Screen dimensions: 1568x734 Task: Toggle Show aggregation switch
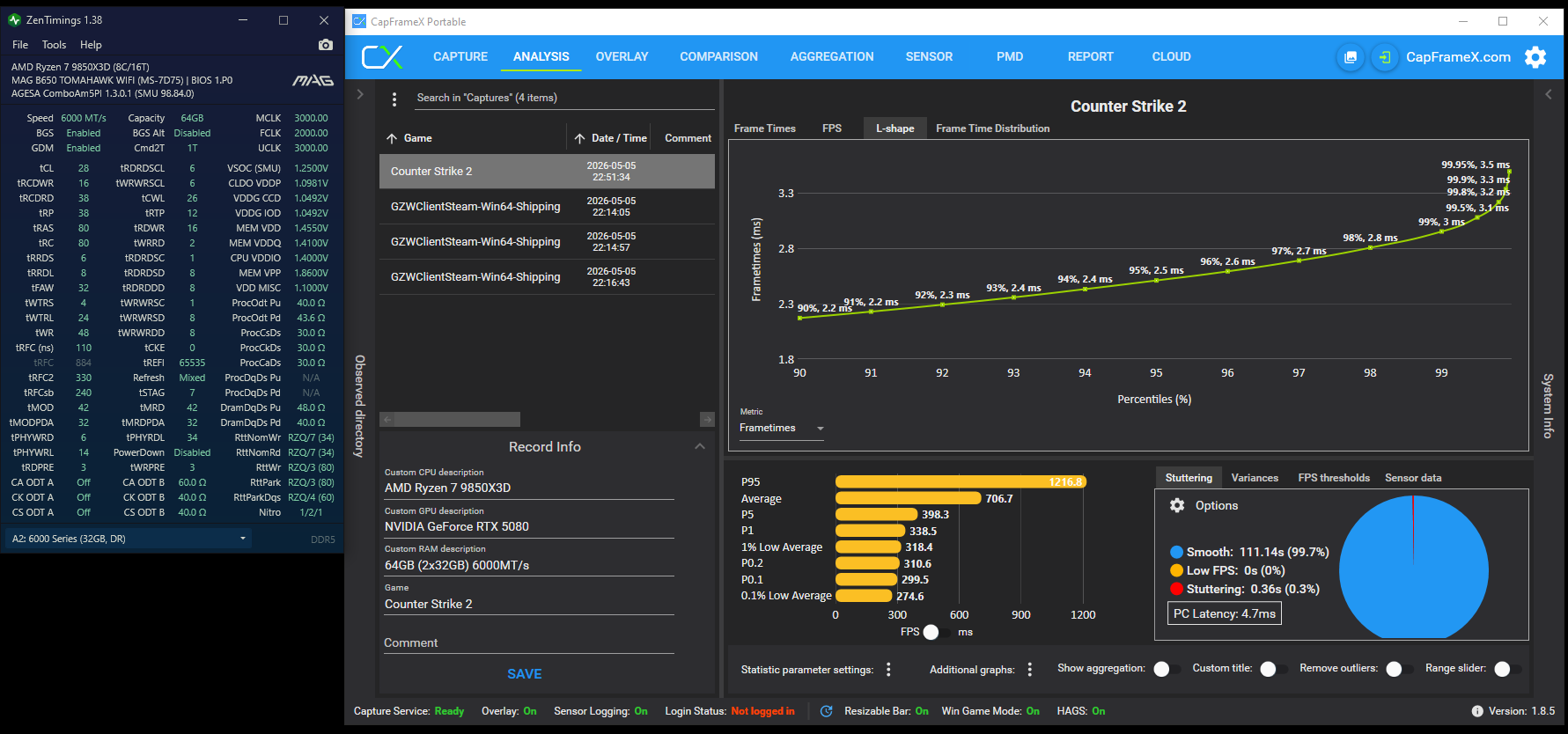point(1166,669)
